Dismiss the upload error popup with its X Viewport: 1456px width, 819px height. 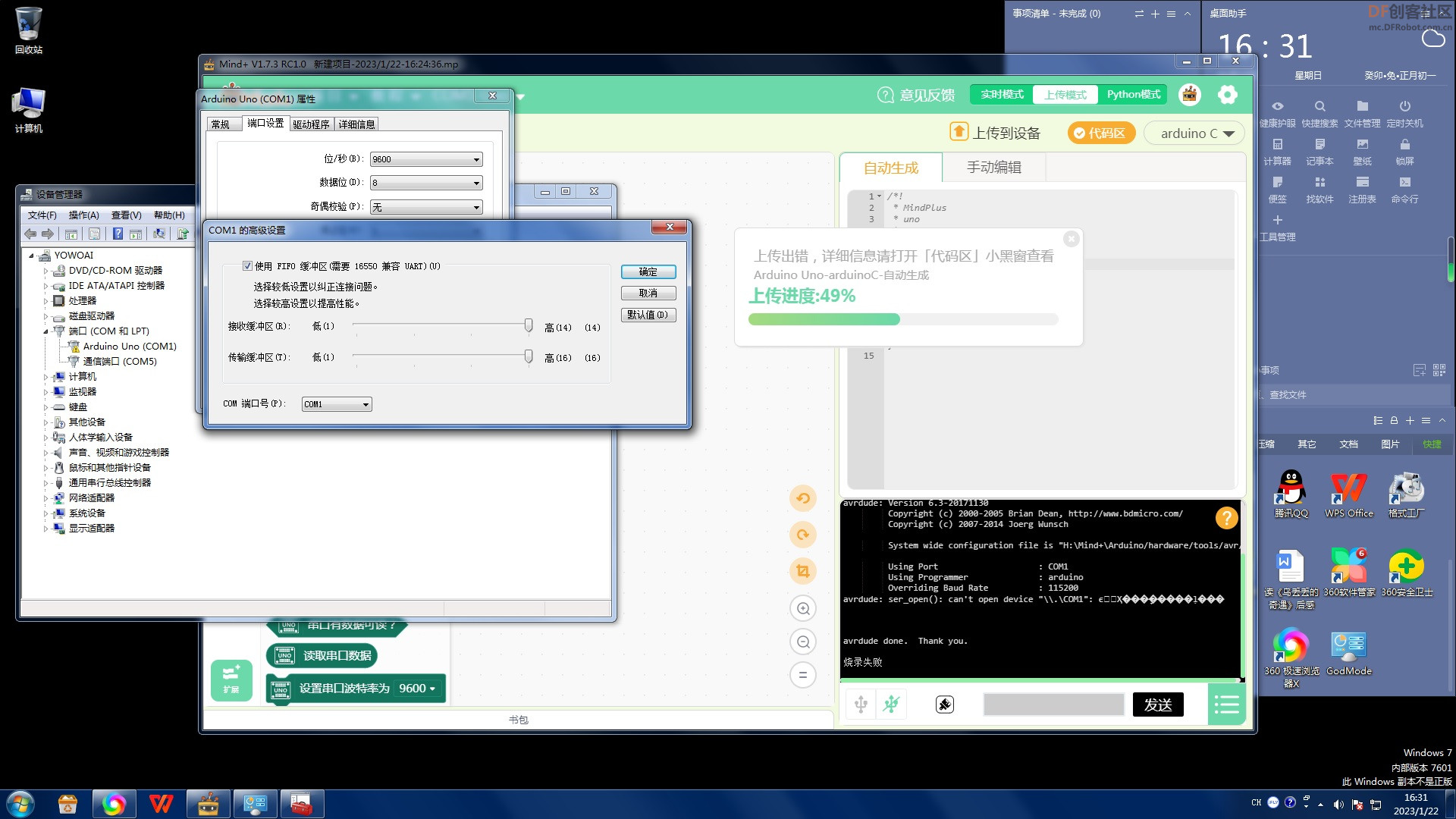pyautogui.click(x=1072, y=239)
